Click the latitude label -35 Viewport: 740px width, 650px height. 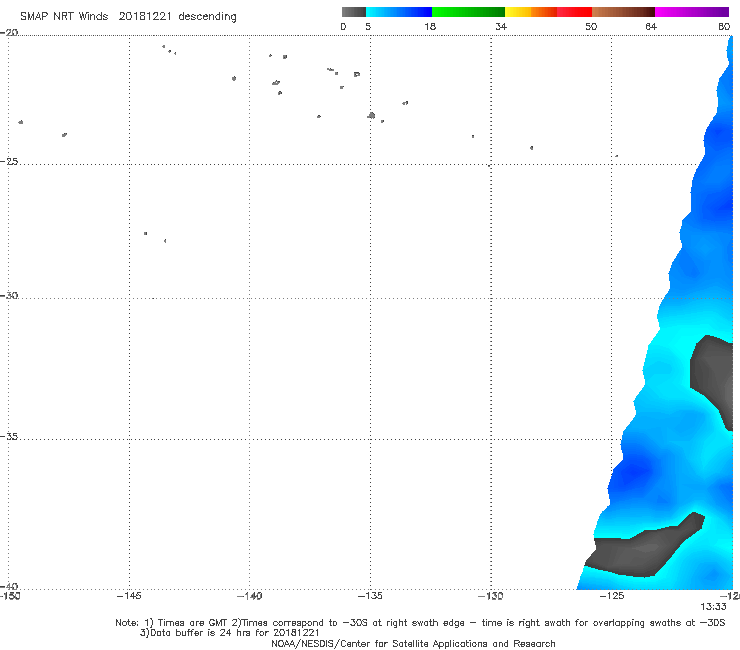9,437
